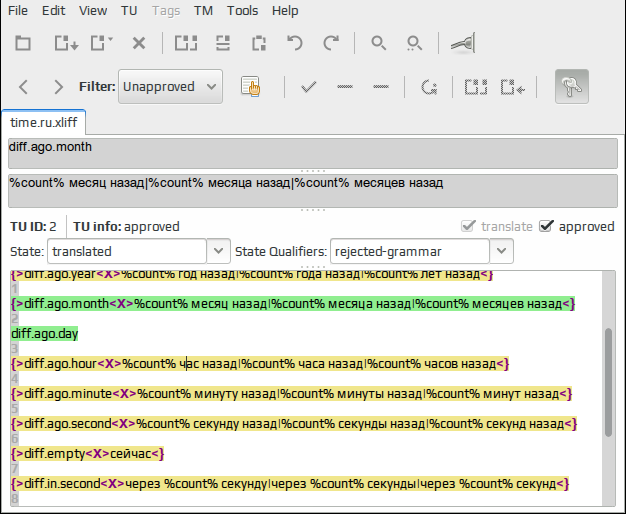Open a file with the folder icon
This screenshot has width=626, height=514.
tap(23, 43)
